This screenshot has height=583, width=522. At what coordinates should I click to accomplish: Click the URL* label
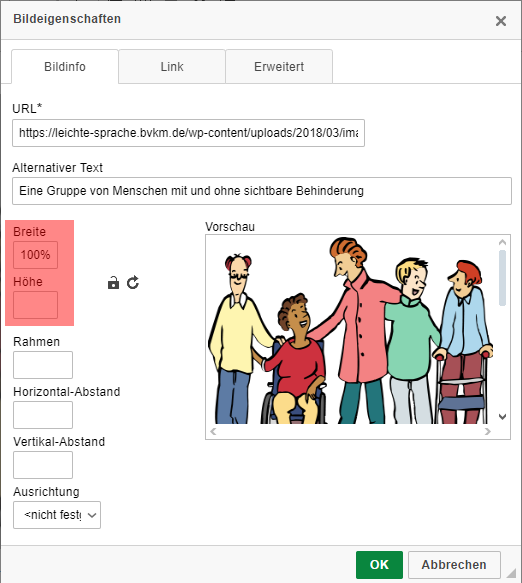click(x=27, y=109)
